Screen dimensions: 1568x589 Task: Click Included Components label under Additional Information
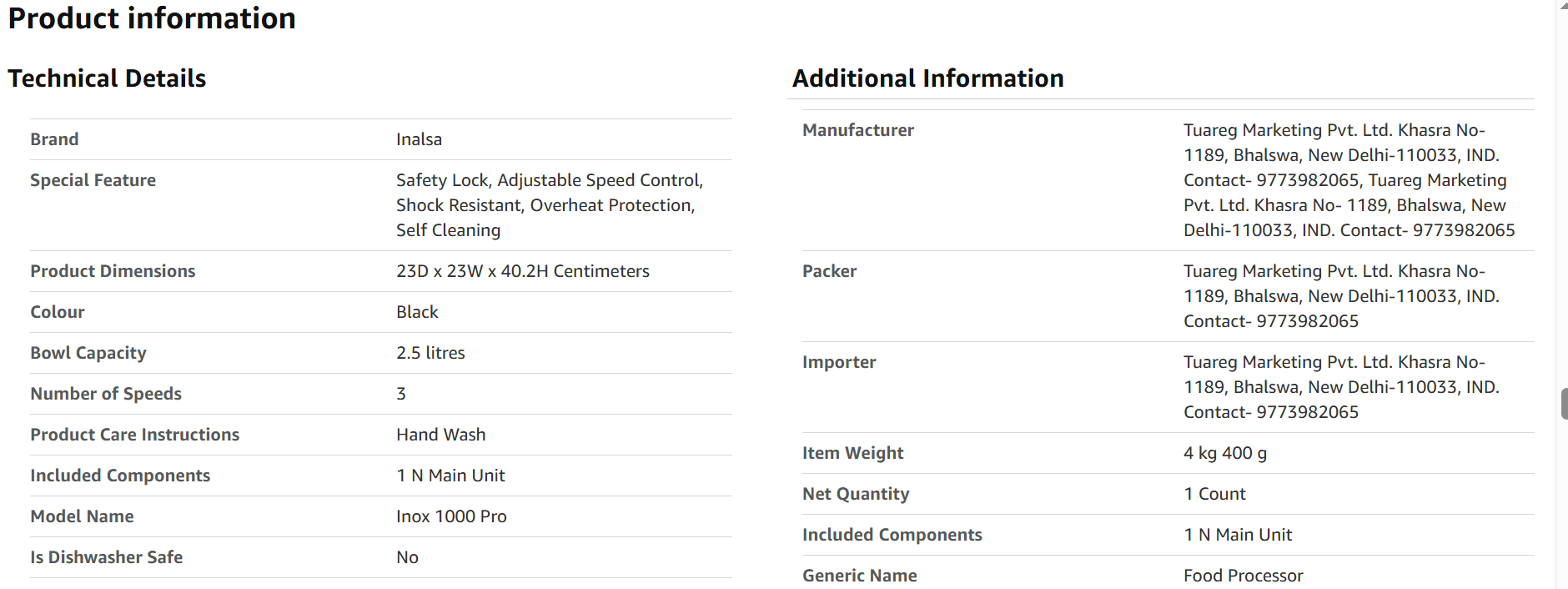pyautogui.click(x=892, y=535)
